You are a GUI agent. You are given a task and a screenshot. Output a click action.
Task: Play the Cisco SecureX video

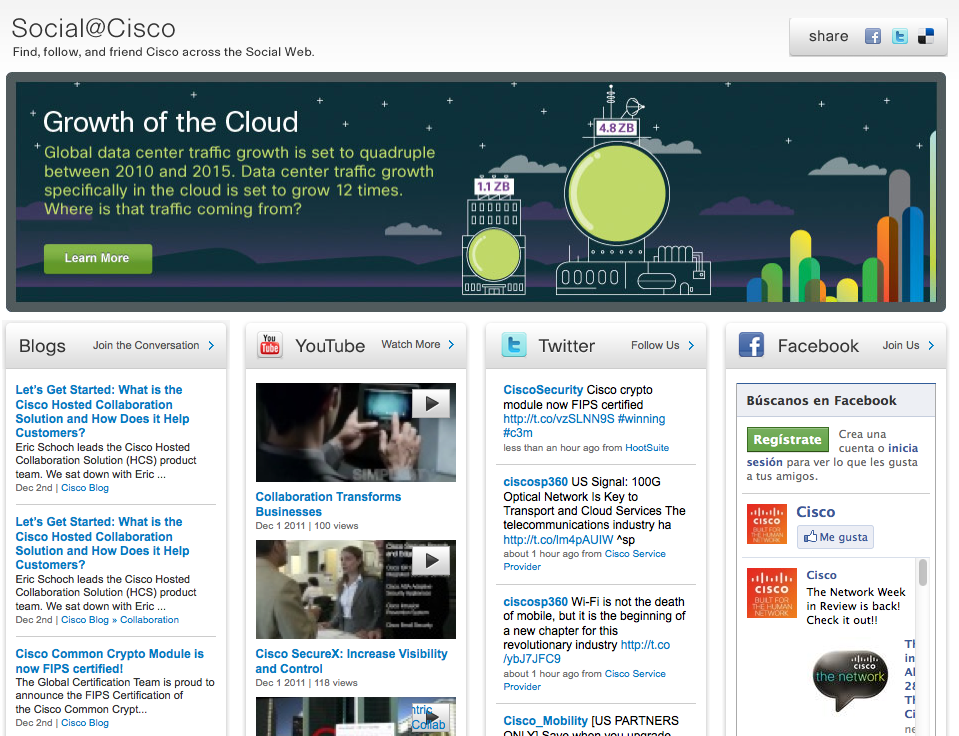[432, 560]
